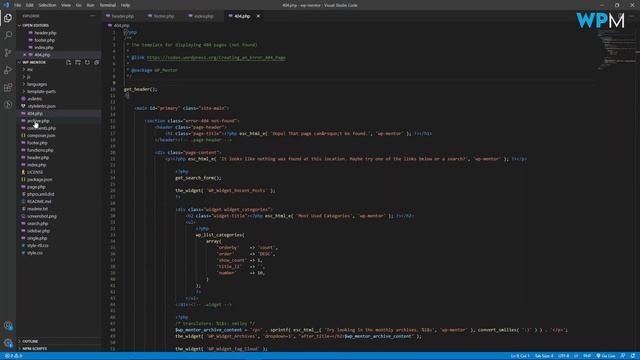Click errors and warnings count in status bar
The height and width of the screenshot is (360, 640).
click(13, 356)
